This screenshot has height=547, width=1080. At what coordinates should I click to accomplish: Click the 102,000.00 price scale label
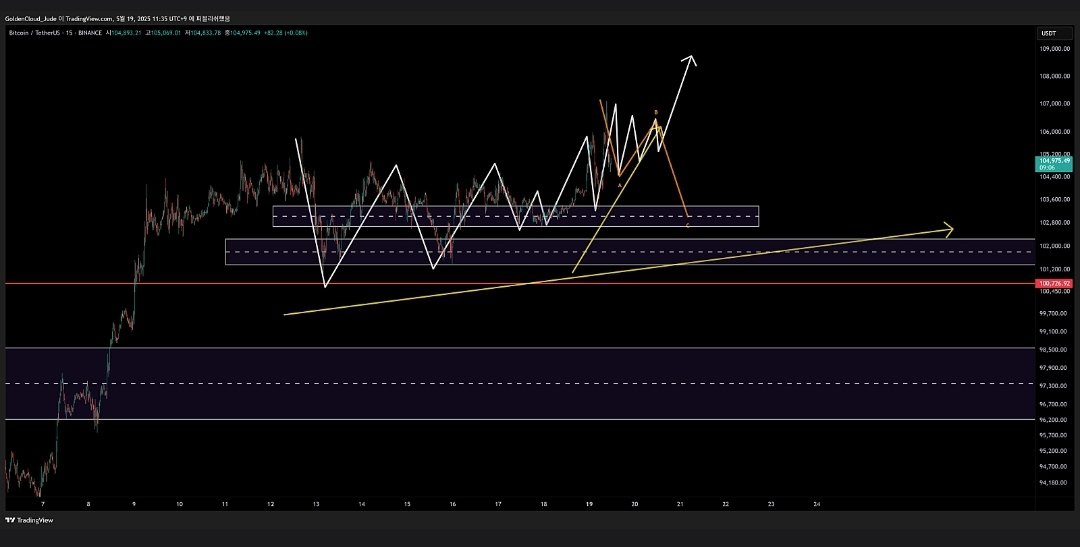tap(1053, 246)
